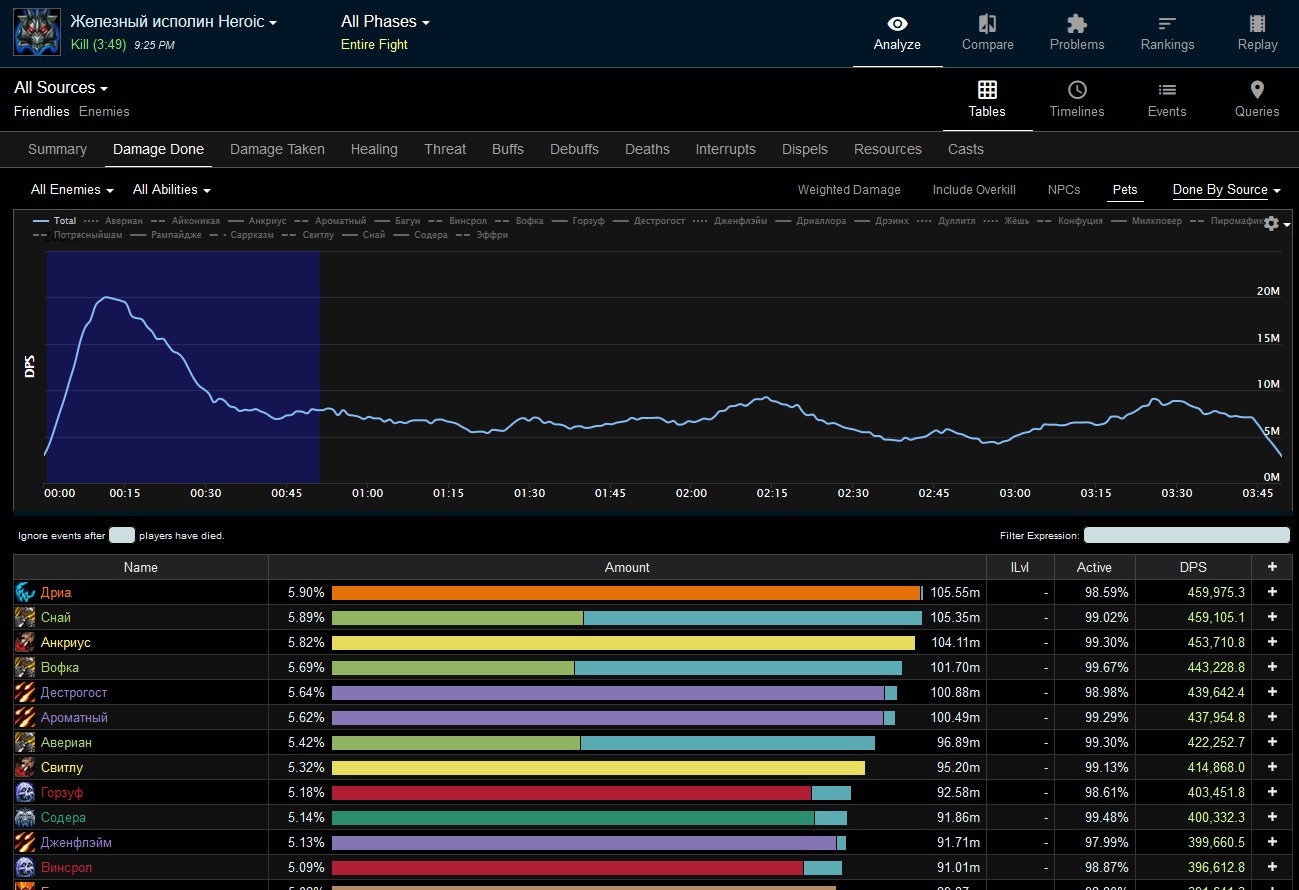Image resolution: width=1299 pixels, height=890 pixels.
Task: Open the All Enemies dropdown
Action: 72,190
